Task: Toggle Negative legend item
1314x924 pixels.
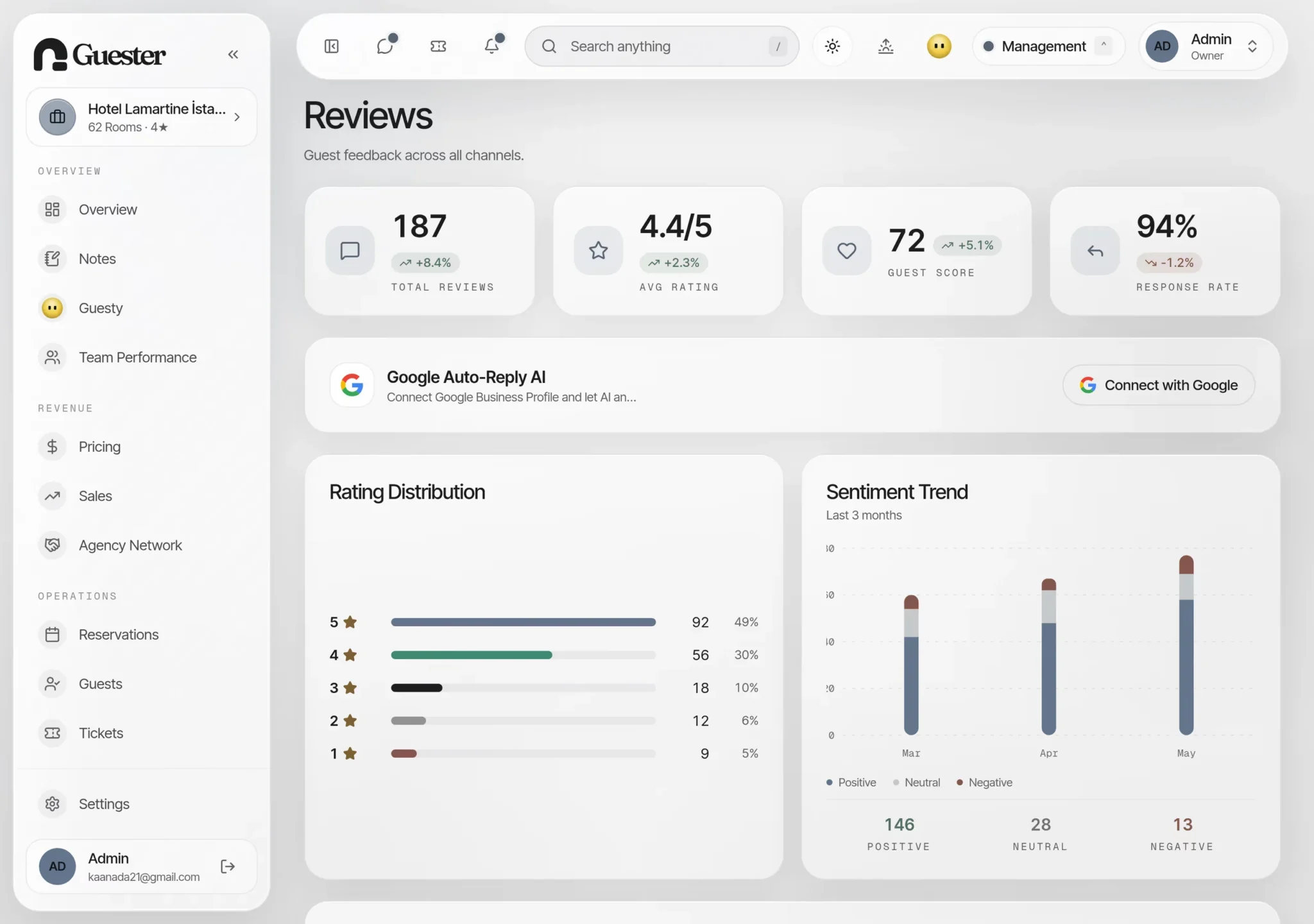Action: point(984,782)
